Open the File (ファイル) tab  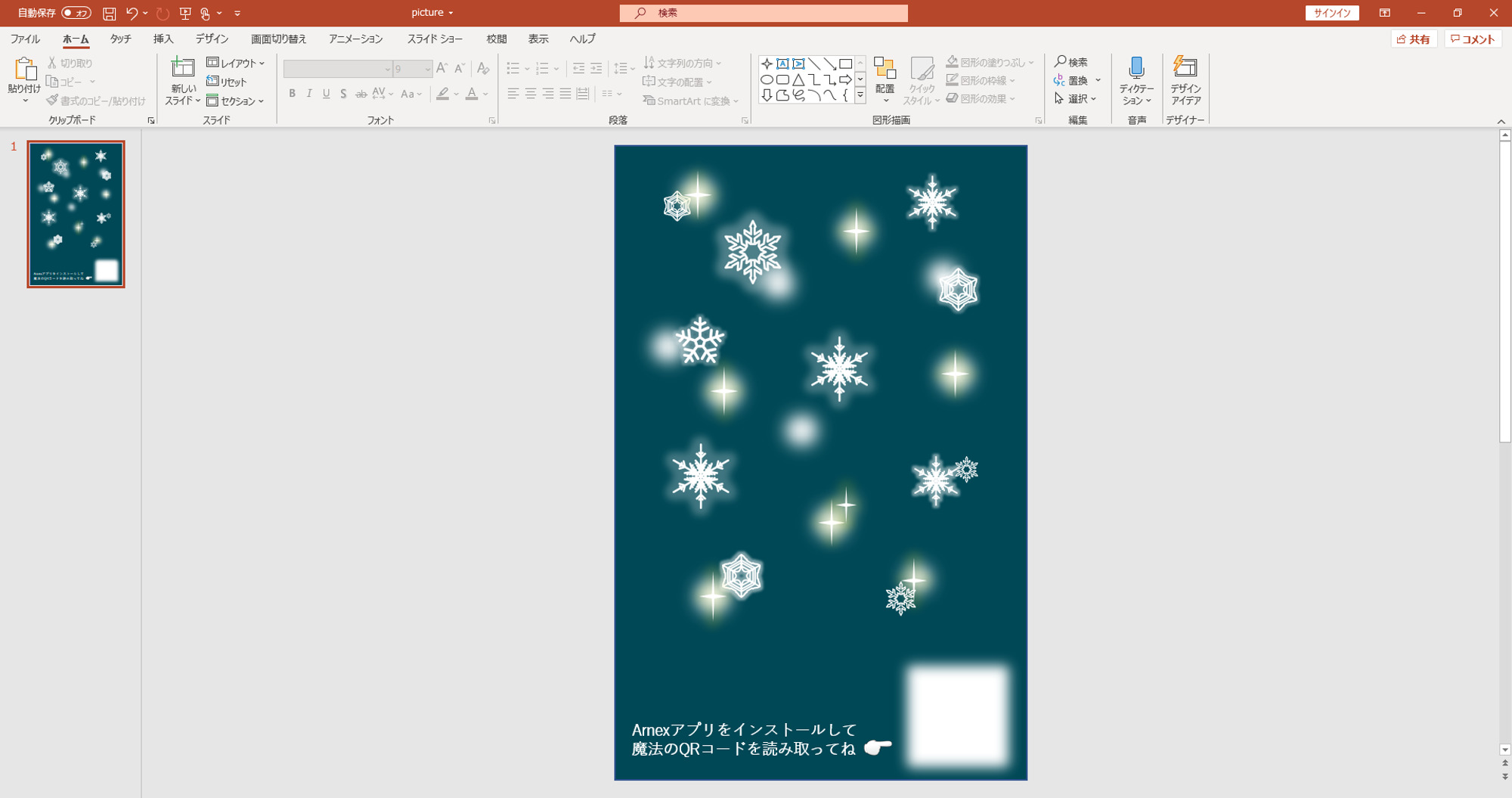click(x=25, y=39)
